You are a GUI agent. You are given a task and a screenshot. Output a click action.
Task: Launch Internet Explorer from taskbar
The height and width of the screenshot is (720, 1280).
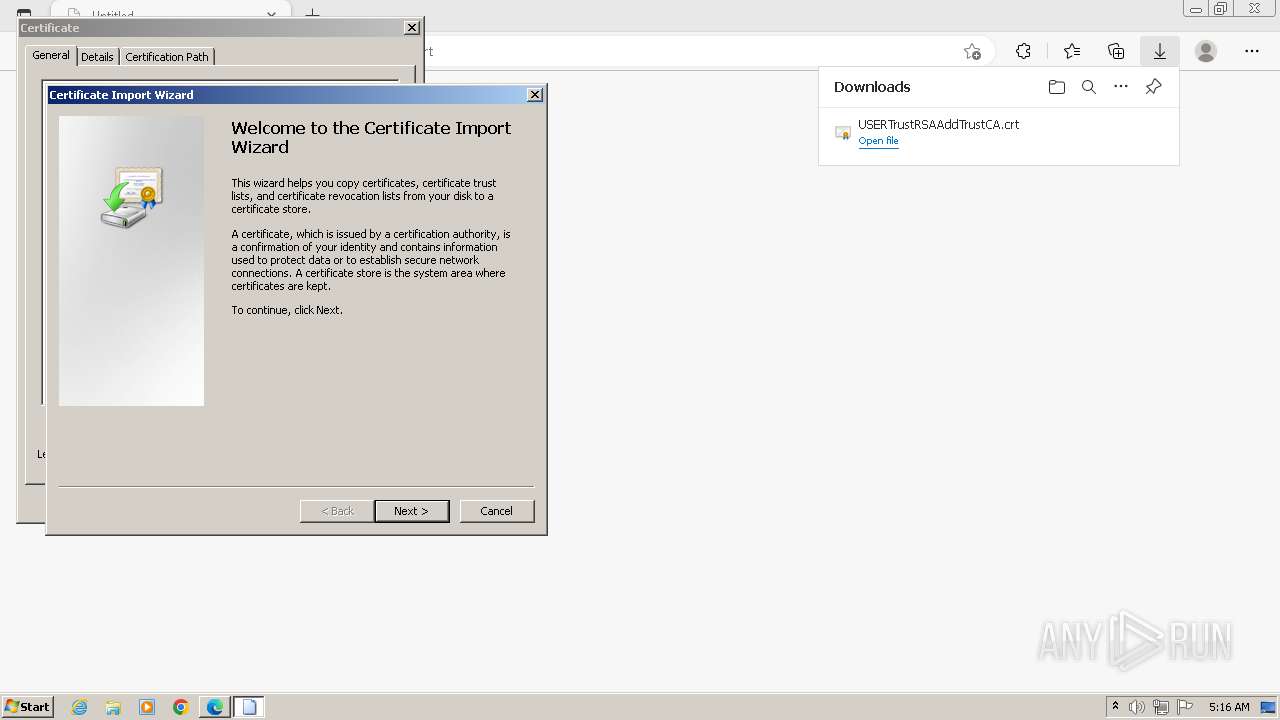[x=80, y=707]
